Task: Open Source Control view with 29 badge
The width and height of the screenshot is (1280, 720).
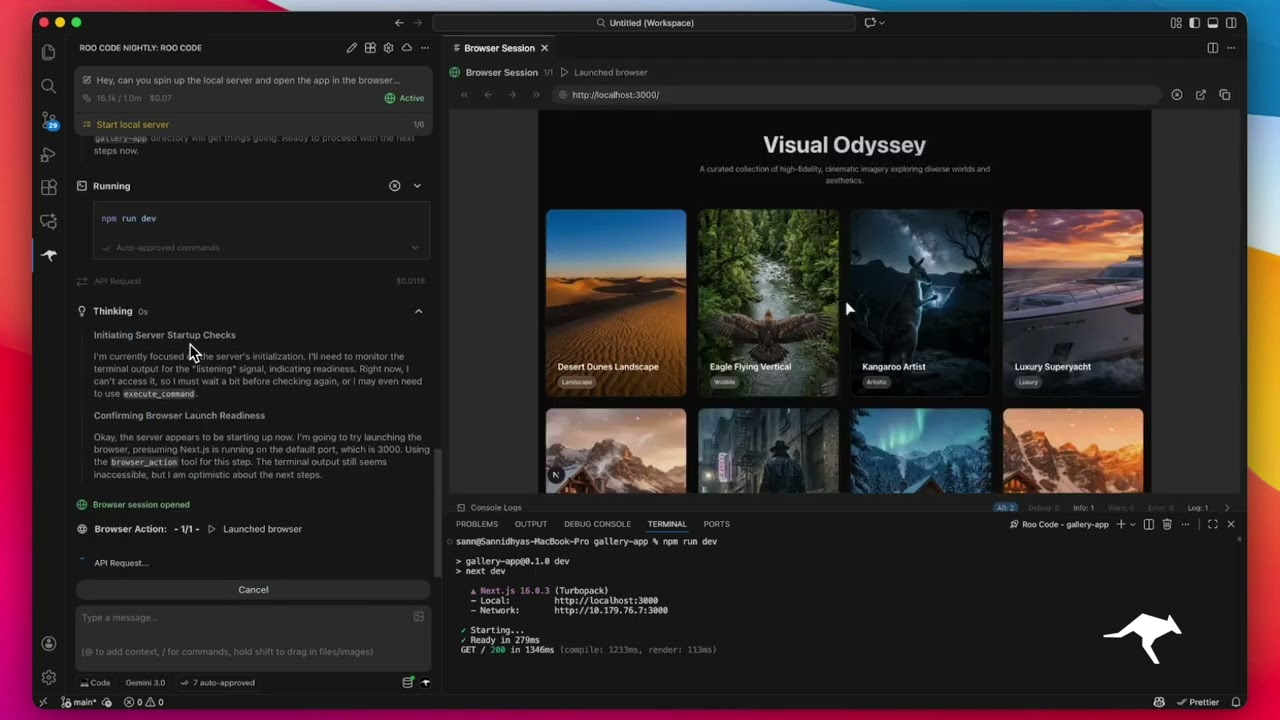Action: 48,121
